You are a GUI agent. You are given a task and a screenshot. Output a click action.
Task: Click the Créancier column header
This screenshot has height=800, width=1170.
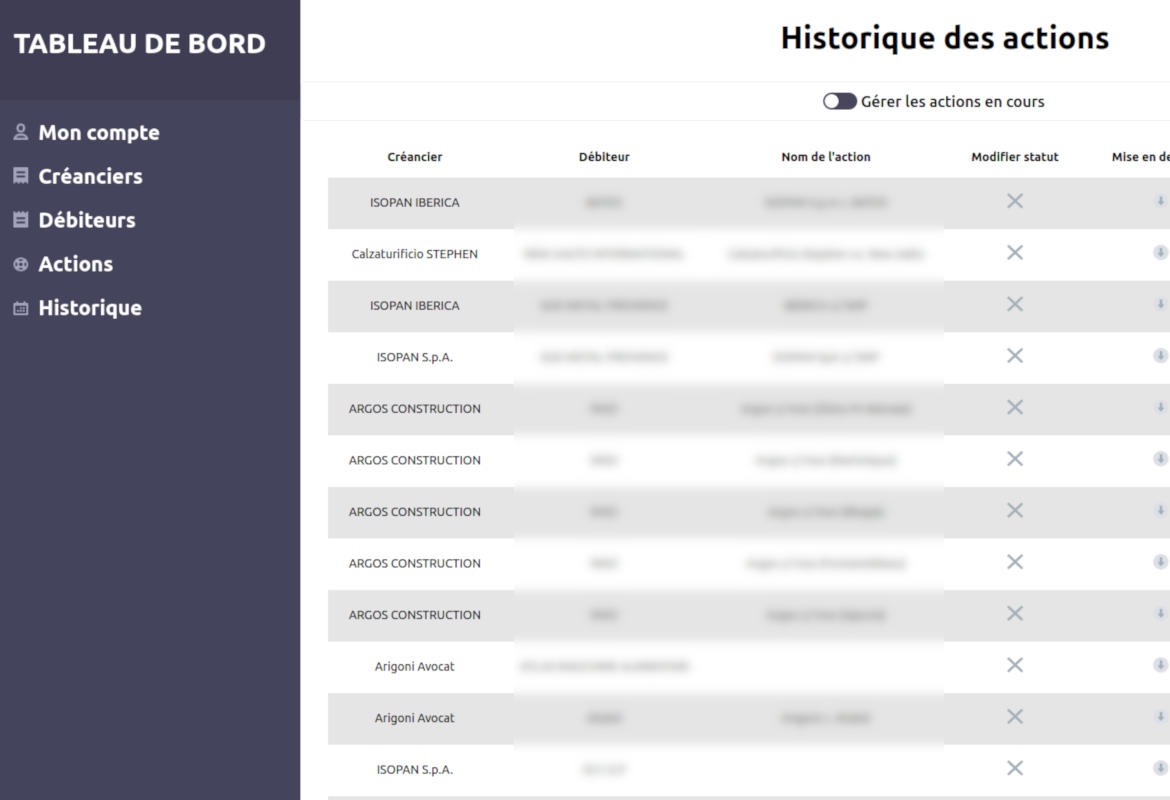[x=414, y=157]
